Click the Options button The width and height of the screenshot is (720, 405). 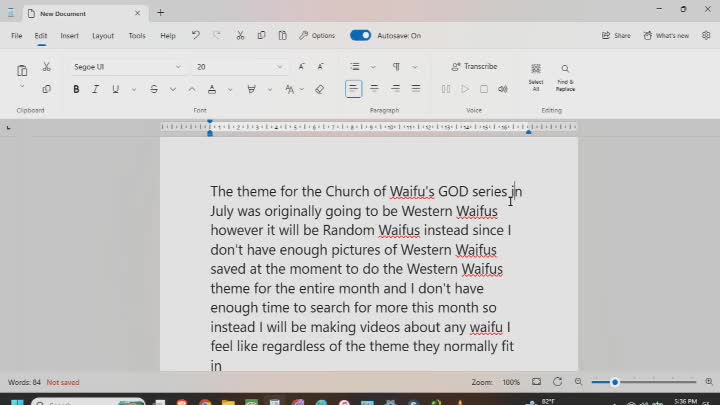point(317,35)
